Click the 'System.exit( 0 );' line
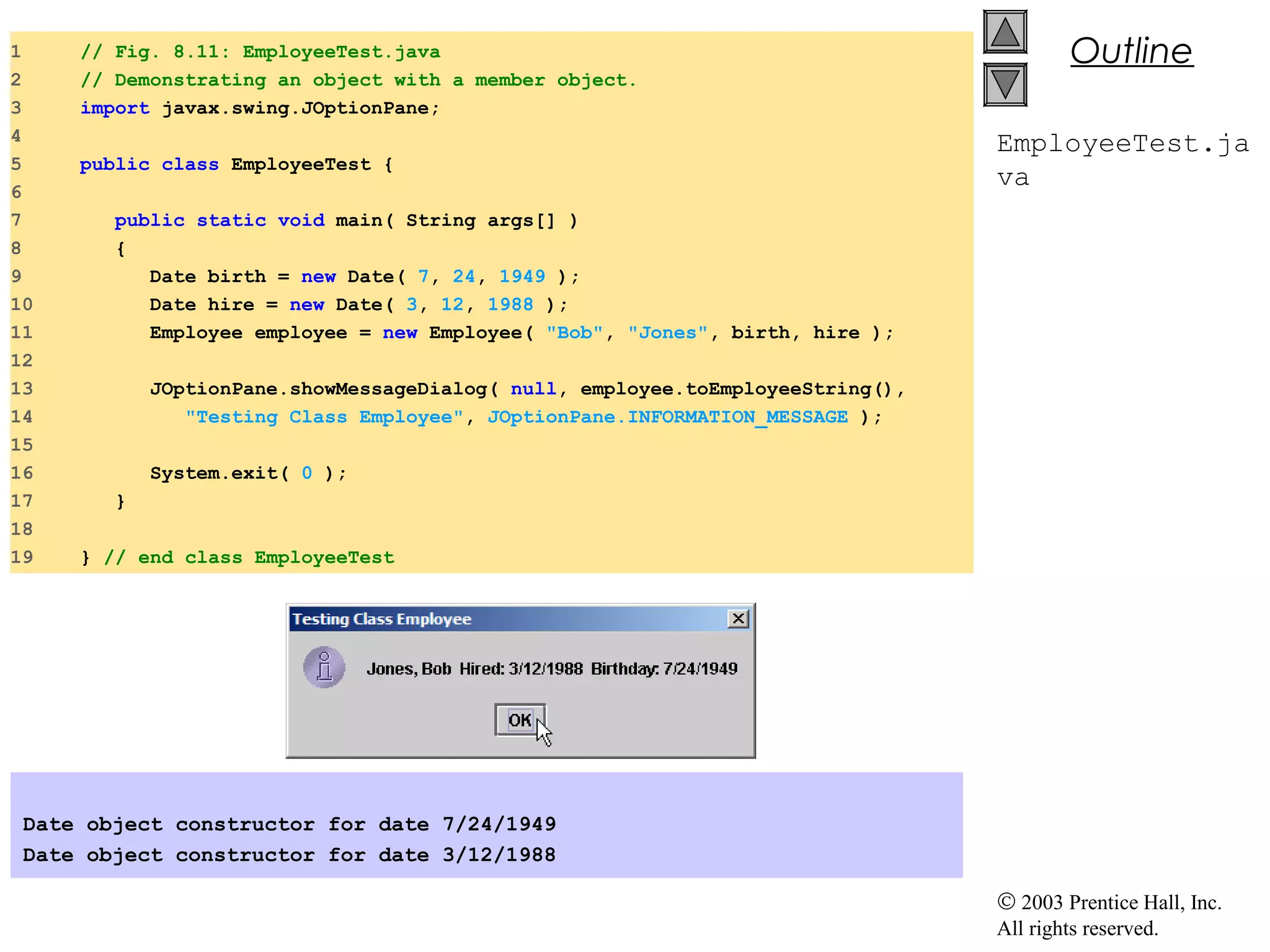 pos(248,474)
